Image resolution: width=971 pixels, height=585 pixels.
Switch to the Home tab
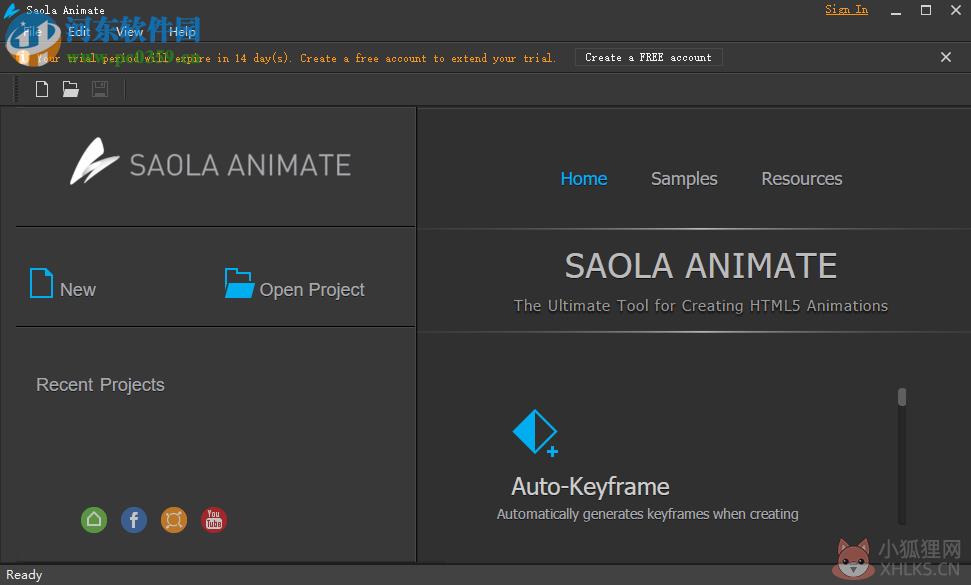coord(583,179)
